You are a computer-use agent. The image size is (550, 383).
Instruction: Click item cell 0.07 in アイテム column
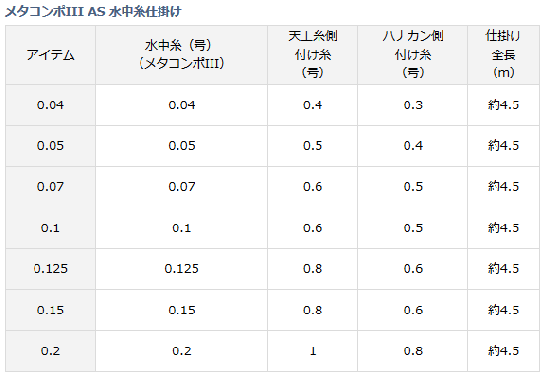(50, 187)
